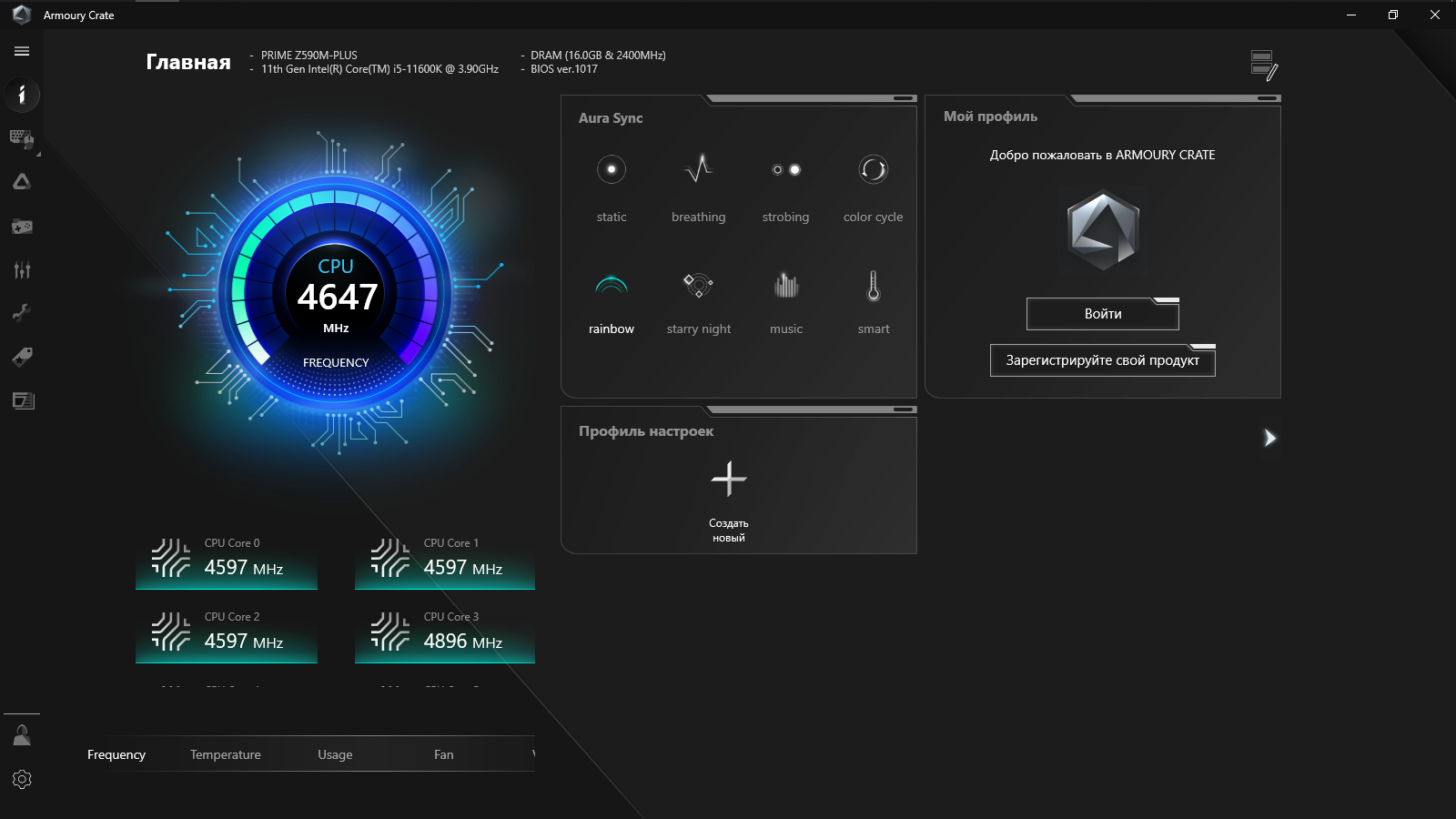Screen dimensions: 1456x819
Task: Open Scenario Profiles sliders sidebar icon
Action: pos(22,269)
